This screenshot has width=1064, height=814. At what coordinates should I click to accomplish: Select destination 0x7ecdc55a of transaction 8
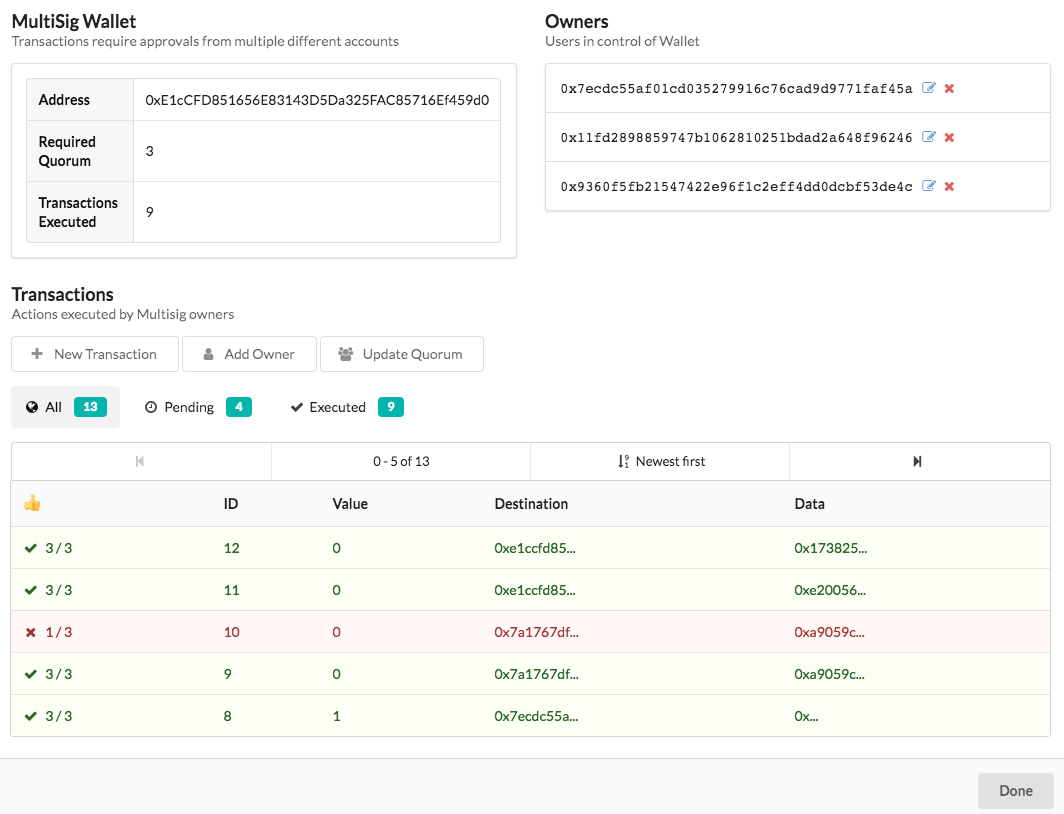pyautogui.click(x=536, y=716)
